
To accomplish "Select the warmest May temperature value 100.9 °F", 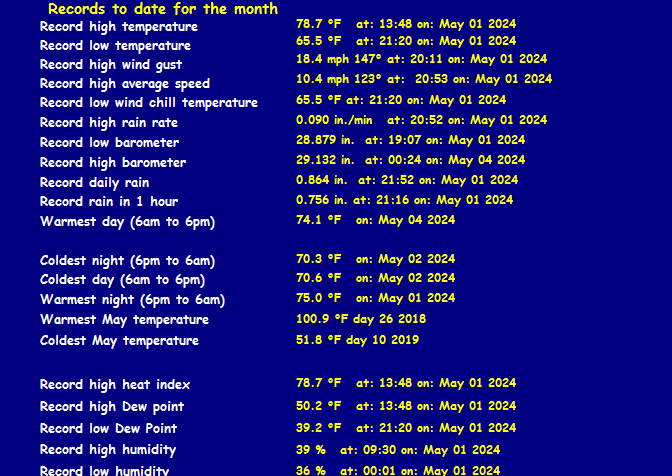I will click(x=323, y=319).
